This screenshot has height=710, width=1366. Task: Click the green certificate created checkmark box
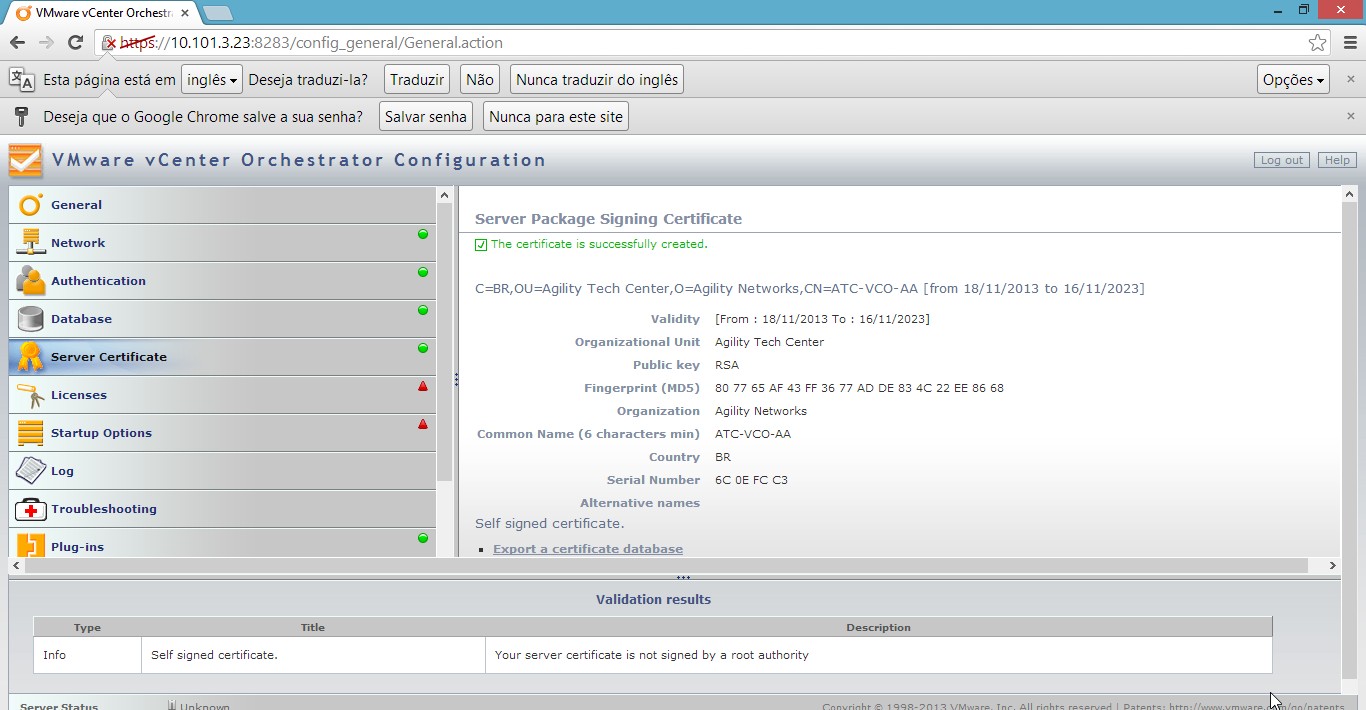481,245
